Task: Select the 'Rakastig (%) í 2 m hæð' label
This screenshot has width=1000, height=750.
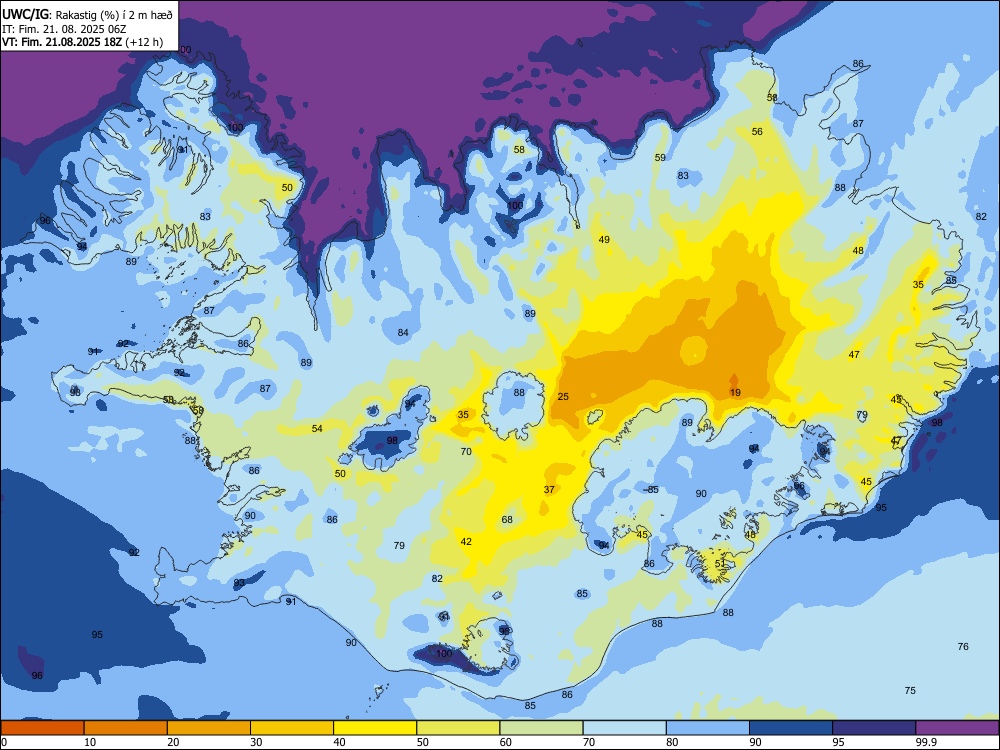Action: [x=114, y=14]
